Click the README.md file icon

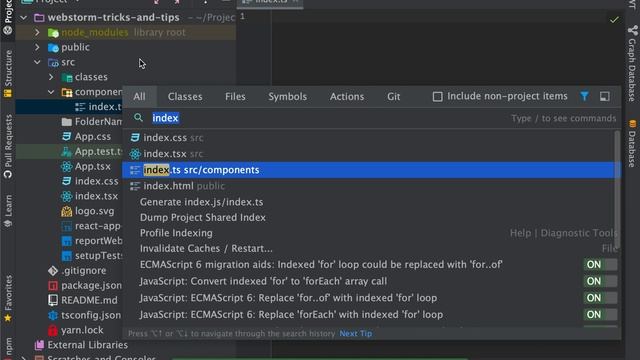(x=53, y=300)
